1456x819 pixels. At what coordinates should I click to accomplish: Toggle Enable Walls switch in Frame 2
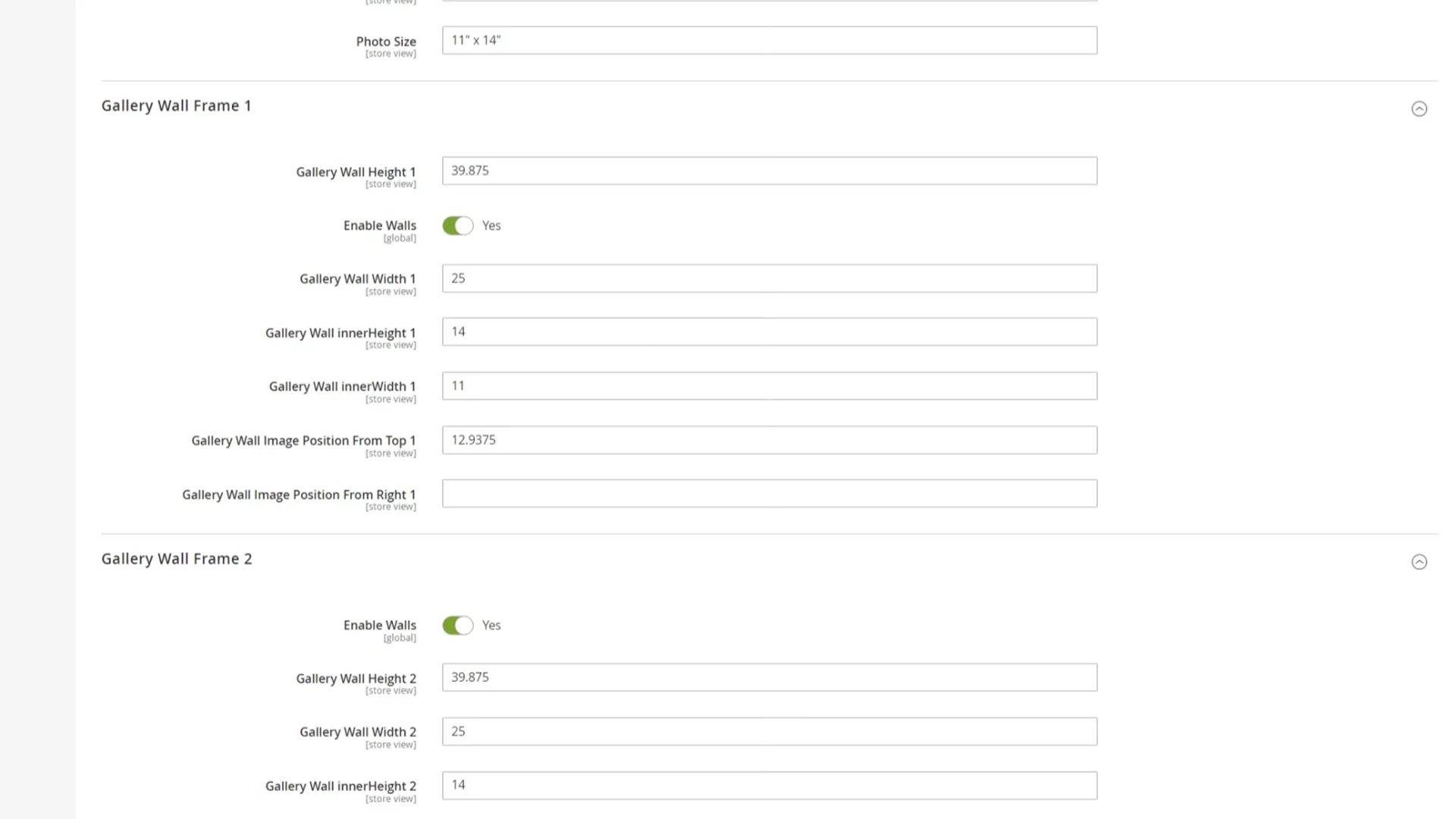click(x=458, y=626)
